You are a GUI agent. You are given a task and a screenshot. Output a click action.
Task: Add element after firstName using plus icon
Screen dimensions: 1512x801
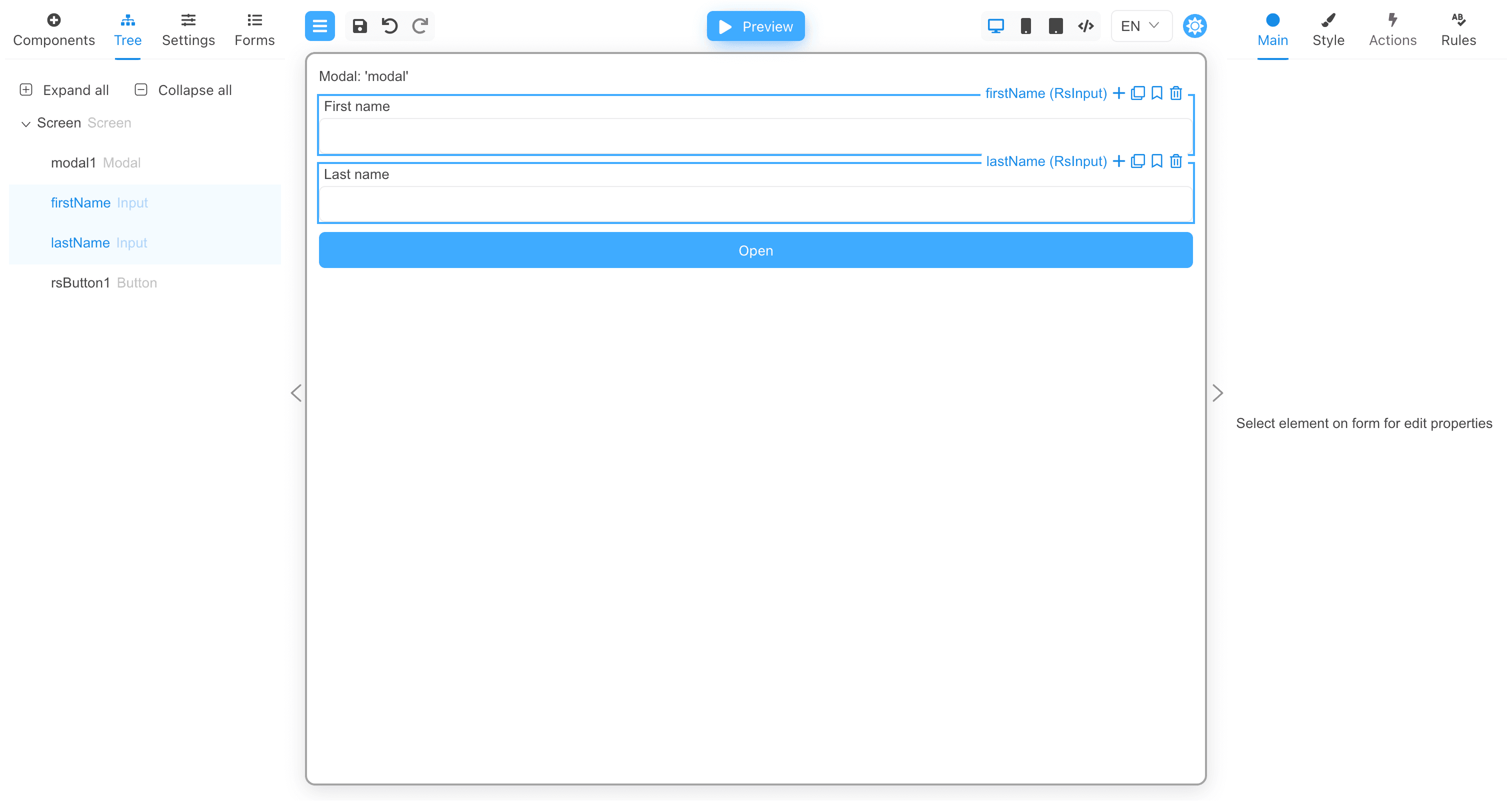point(1118,92)
